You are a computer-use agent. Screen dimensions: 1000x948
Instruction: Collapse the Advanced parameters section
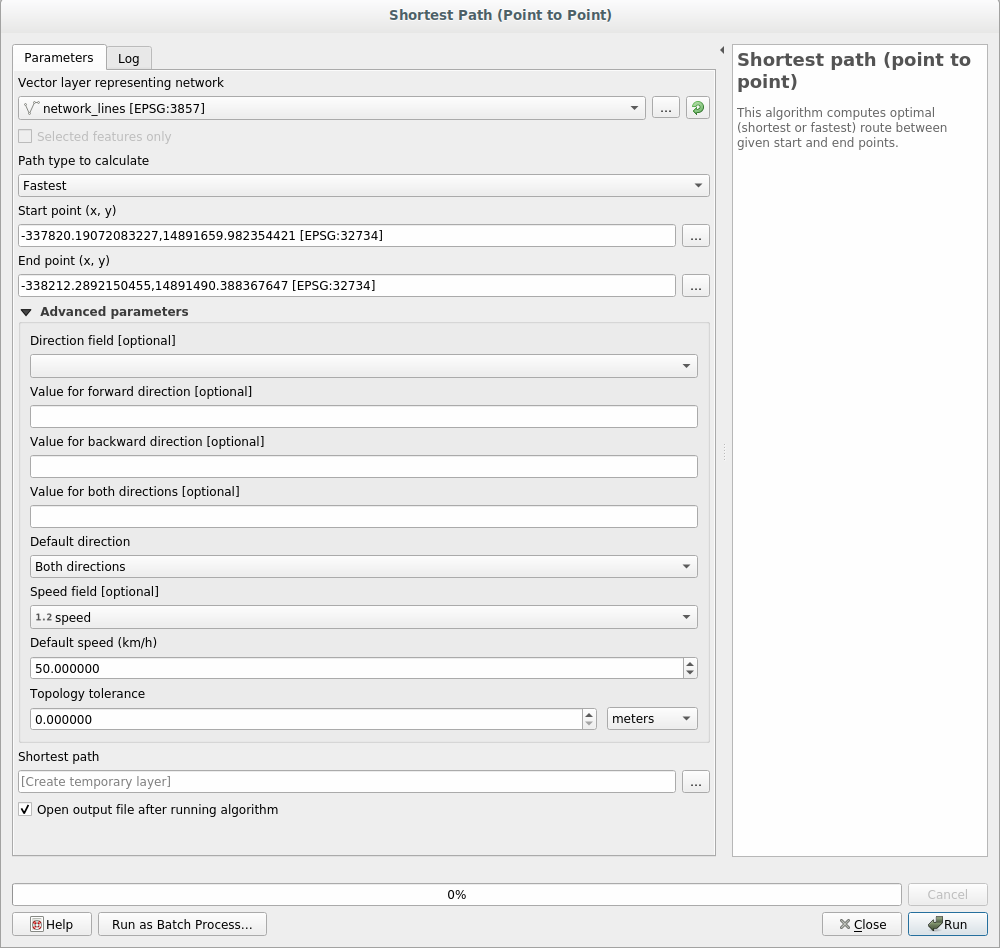click(x=26, y=312)
